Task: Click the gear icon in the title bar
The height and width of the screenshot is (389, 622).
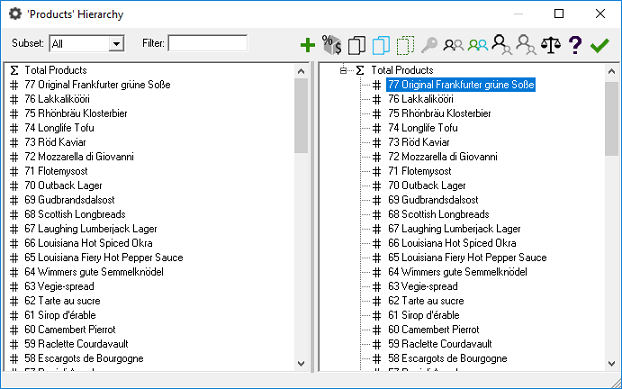Action: point(15,14)
